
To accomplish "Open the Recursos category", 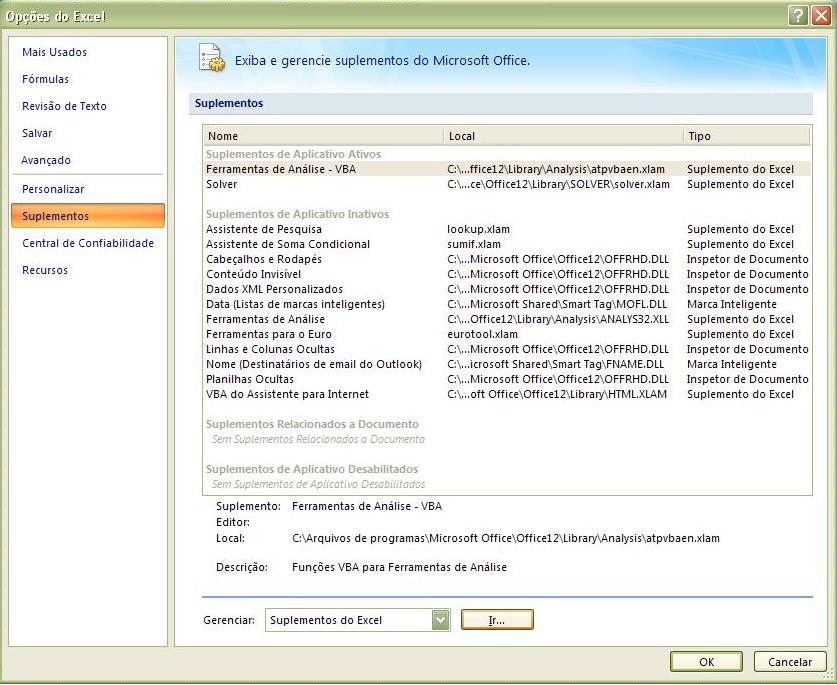I will [45, 270].
